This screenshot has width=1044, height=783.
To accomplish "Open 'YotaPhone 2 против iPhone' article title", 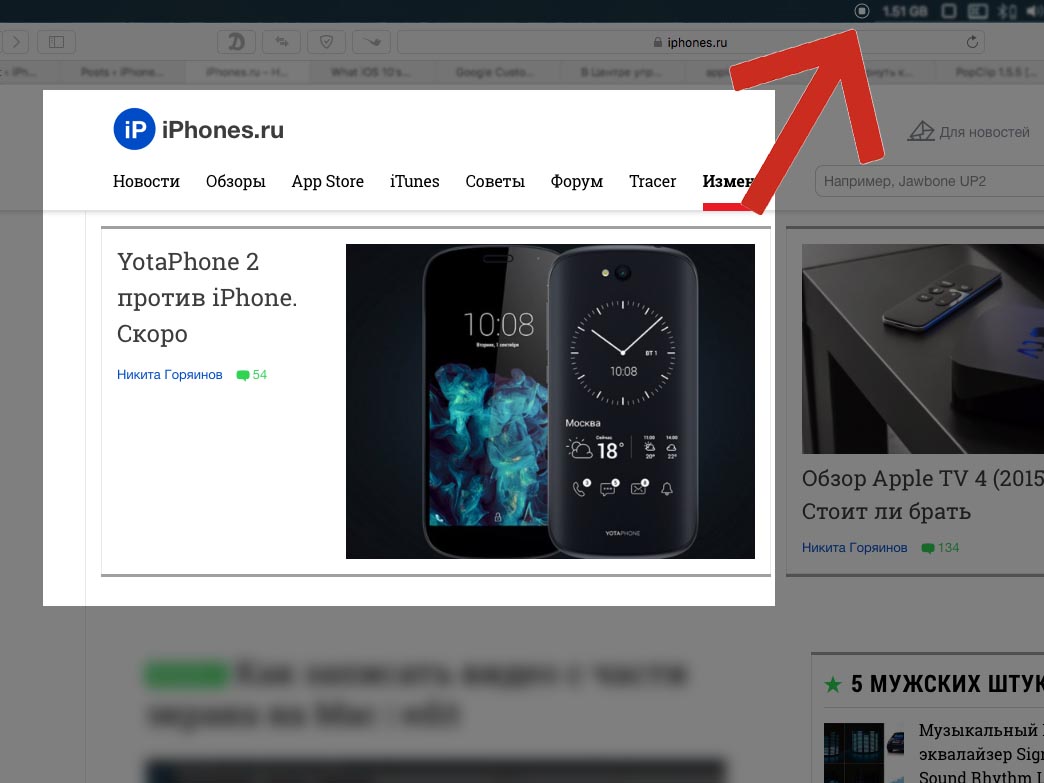I will (x=207, y=298).
